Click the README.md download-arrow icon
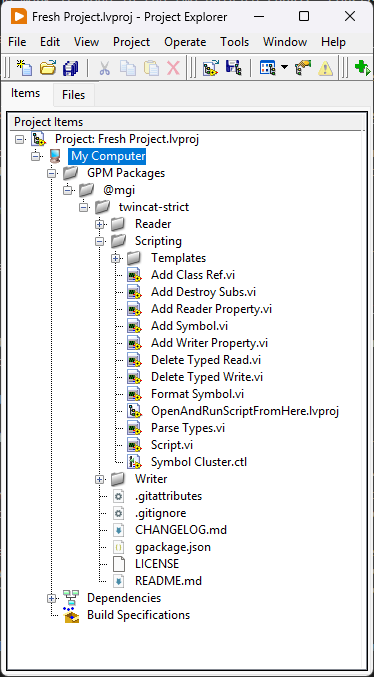Screen dimensions: 374x677 click(x=118, y=581)
